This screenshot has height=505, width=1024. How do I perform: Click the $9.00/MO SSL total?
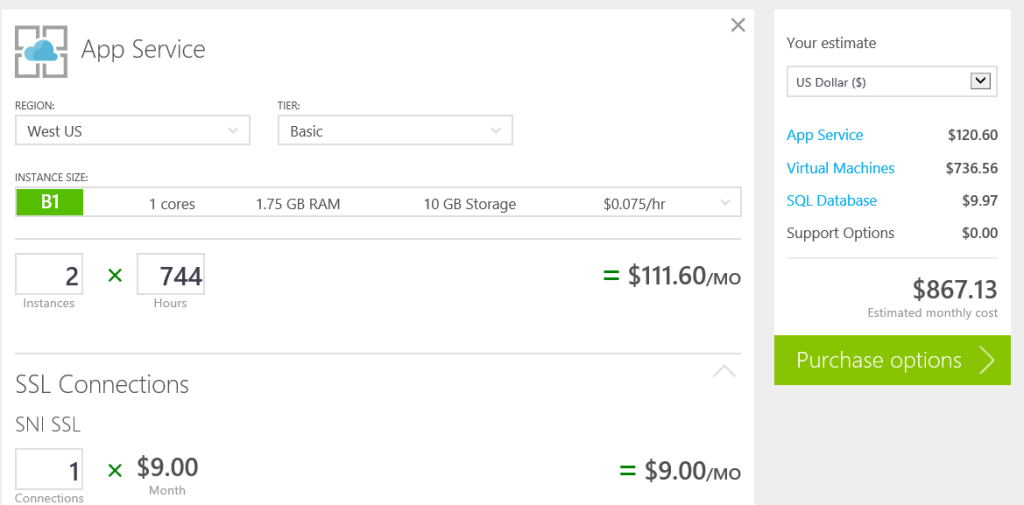(692, 470)
